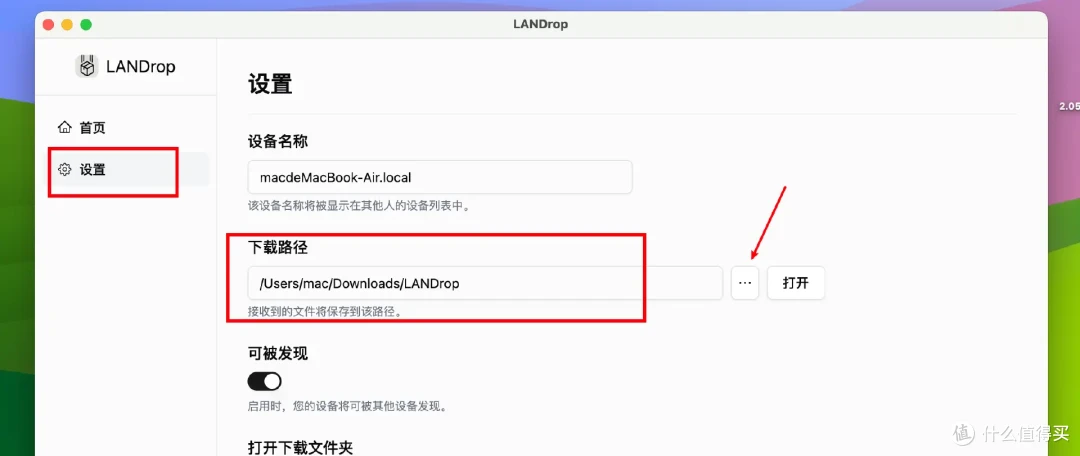This screenshot has width=1080, height=456.
Task: Open the 设置 sidebar page
Action: pos(127,169)
